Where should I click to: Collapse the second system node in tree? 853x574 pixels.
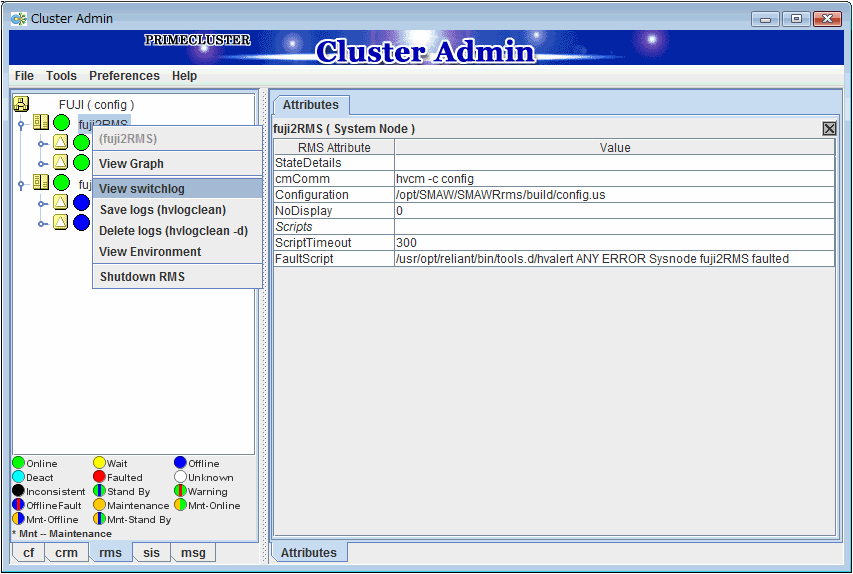click(21, 185)
